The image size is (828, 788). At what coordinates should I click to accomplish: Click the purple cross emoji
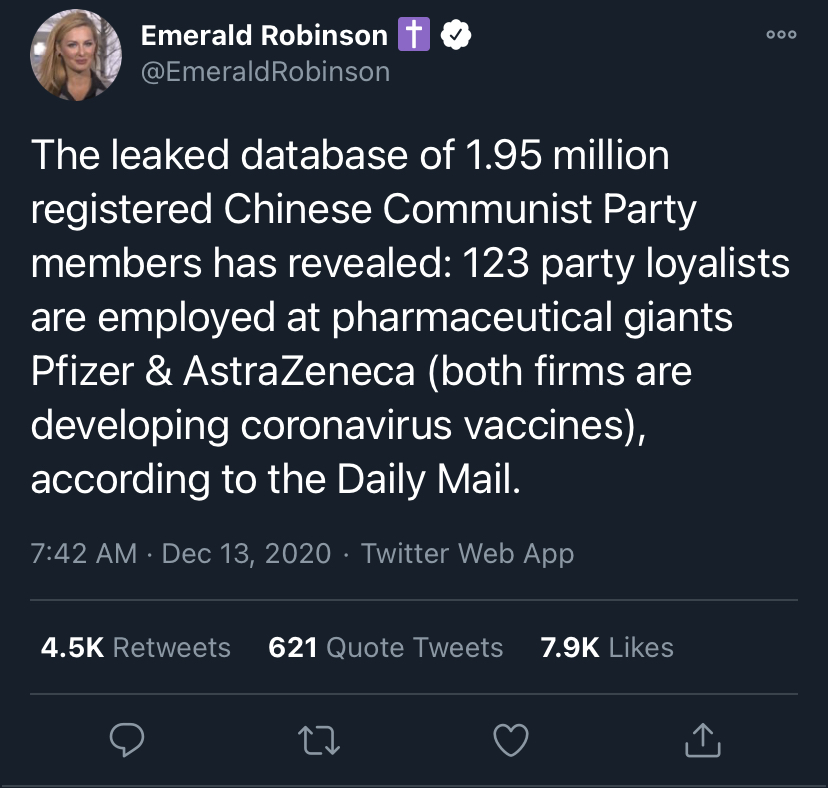click(414, 36)
